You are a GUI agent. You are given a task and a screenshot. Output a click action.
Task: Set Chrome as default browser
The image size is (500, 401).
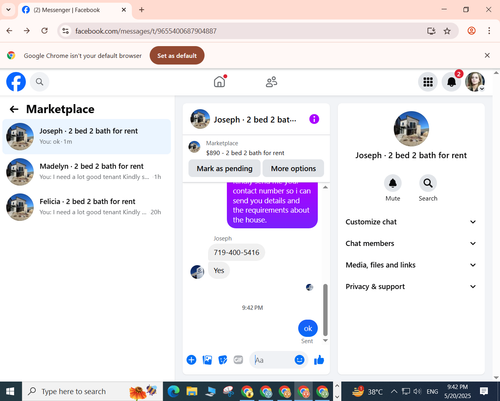click(x=177, y=56)
